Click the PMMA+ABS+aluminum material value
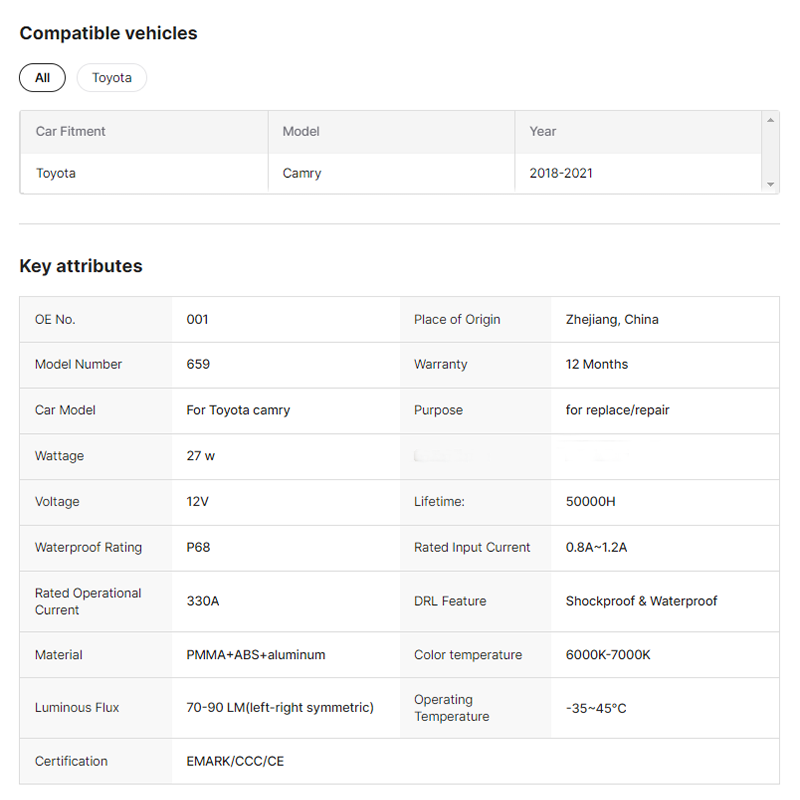This screenshot has height=800, width=800. point(256,655)
